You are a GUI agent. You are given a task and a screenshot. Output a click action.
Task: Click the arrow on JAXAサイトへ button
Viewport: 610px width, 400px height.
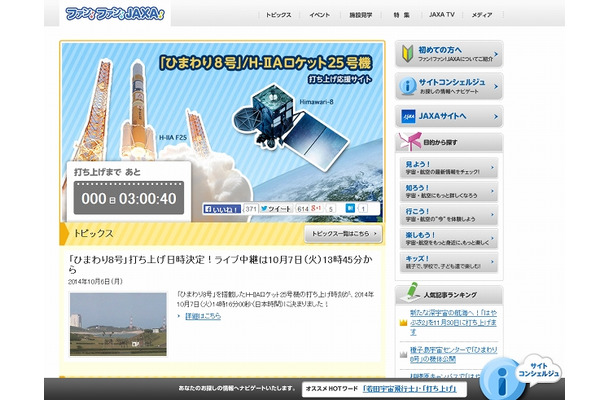[496, 116]
